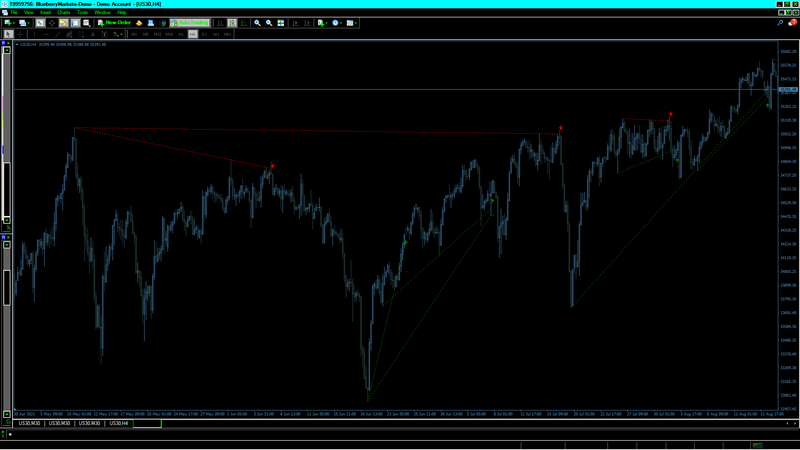Image resolution: width=800 pixels, height=450 pixels.
Task: Click the triangle beside the US30,H4 chart label
Action: (17, 44)
